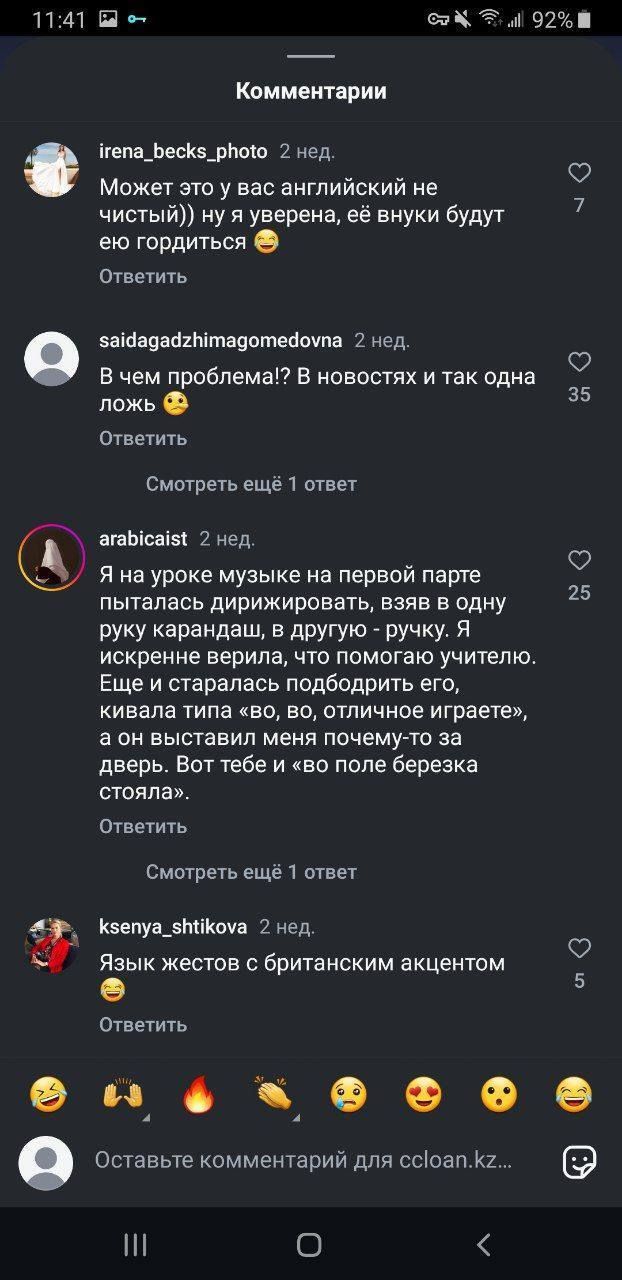Insert the heart eyes emoji
This screenshot has width=622, height=1280.
[424, 1095]
